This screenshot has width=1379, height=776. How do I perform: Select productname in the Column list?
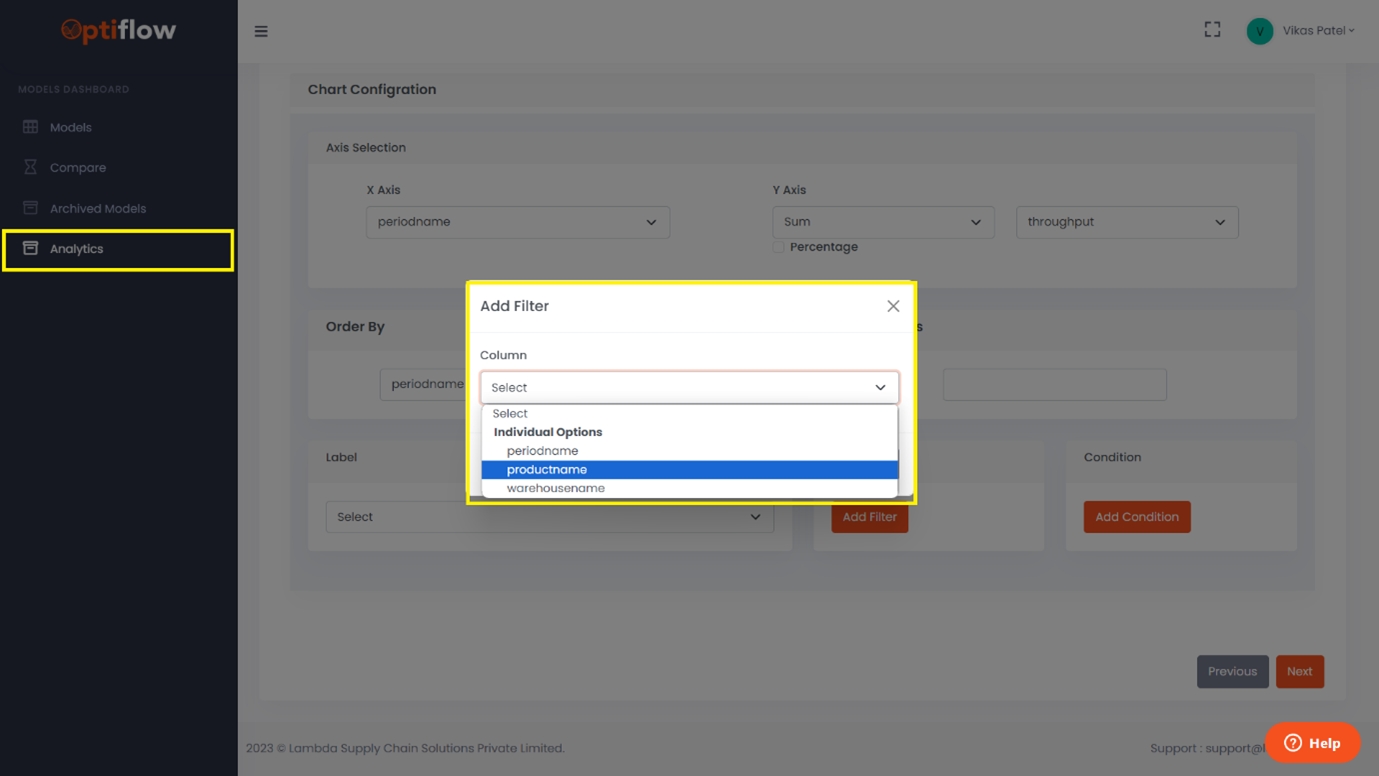pos(548,469)
